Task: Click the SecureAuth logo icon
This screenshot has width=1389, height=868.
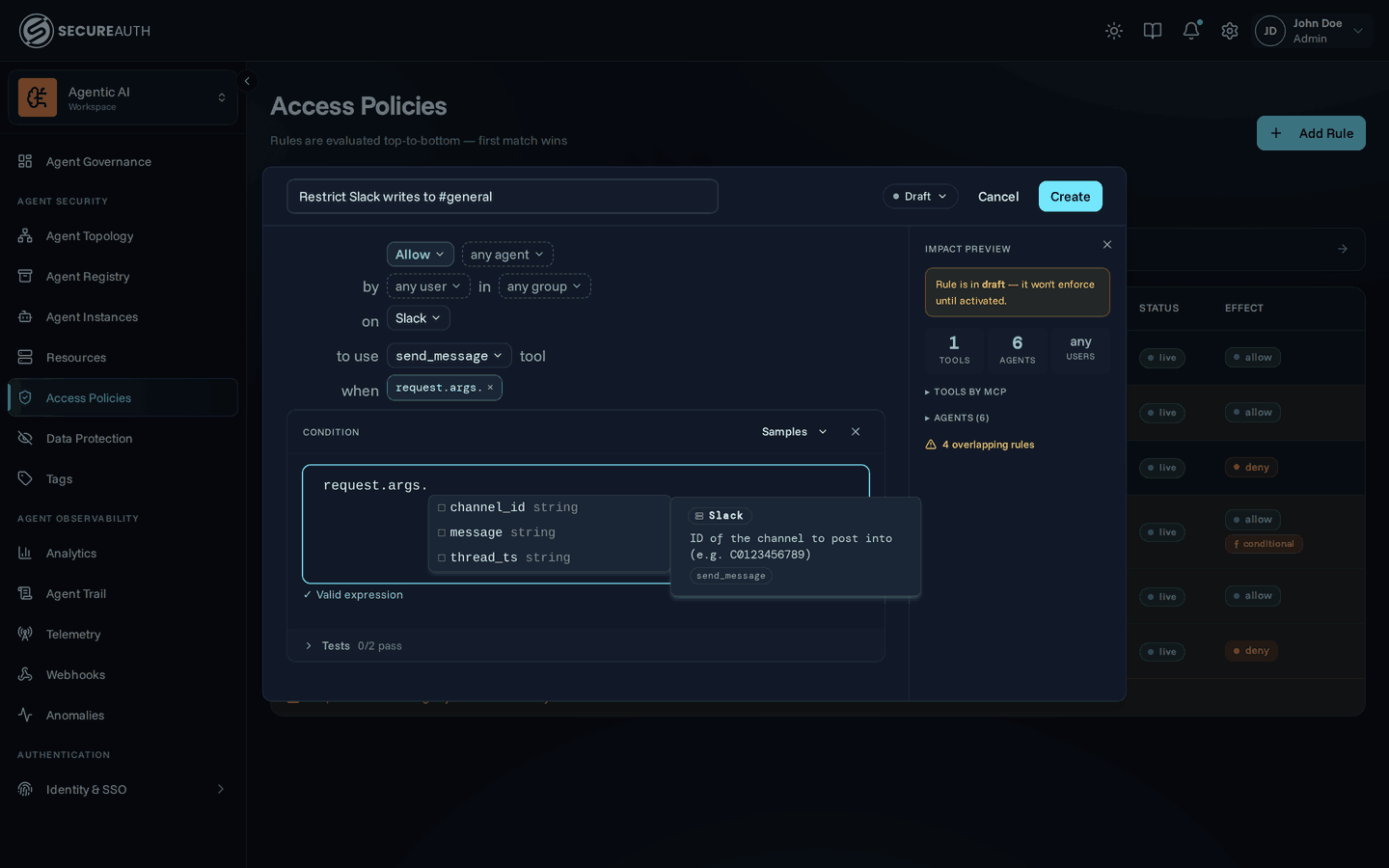Action: point(37,31)
